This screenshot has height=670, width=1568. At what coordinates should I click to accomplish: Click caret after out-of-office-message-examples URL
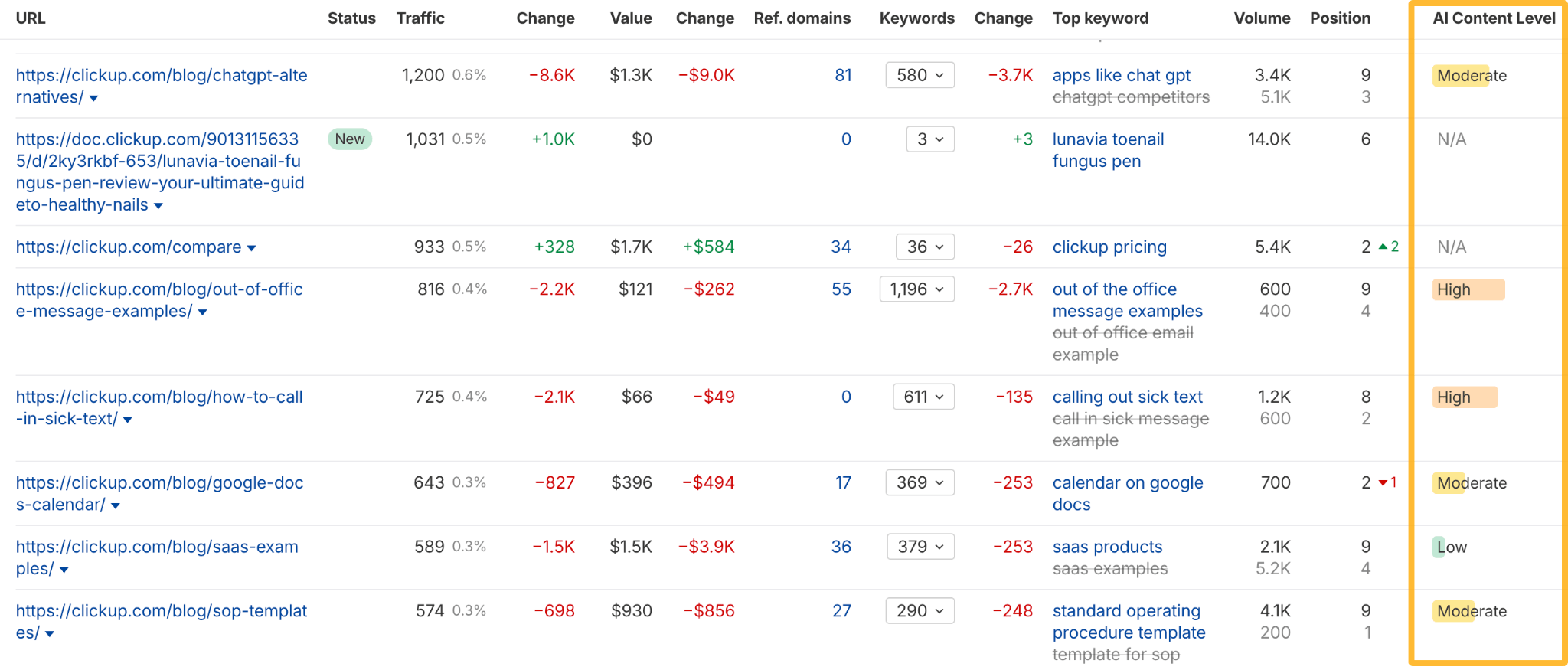coord(202,312)
